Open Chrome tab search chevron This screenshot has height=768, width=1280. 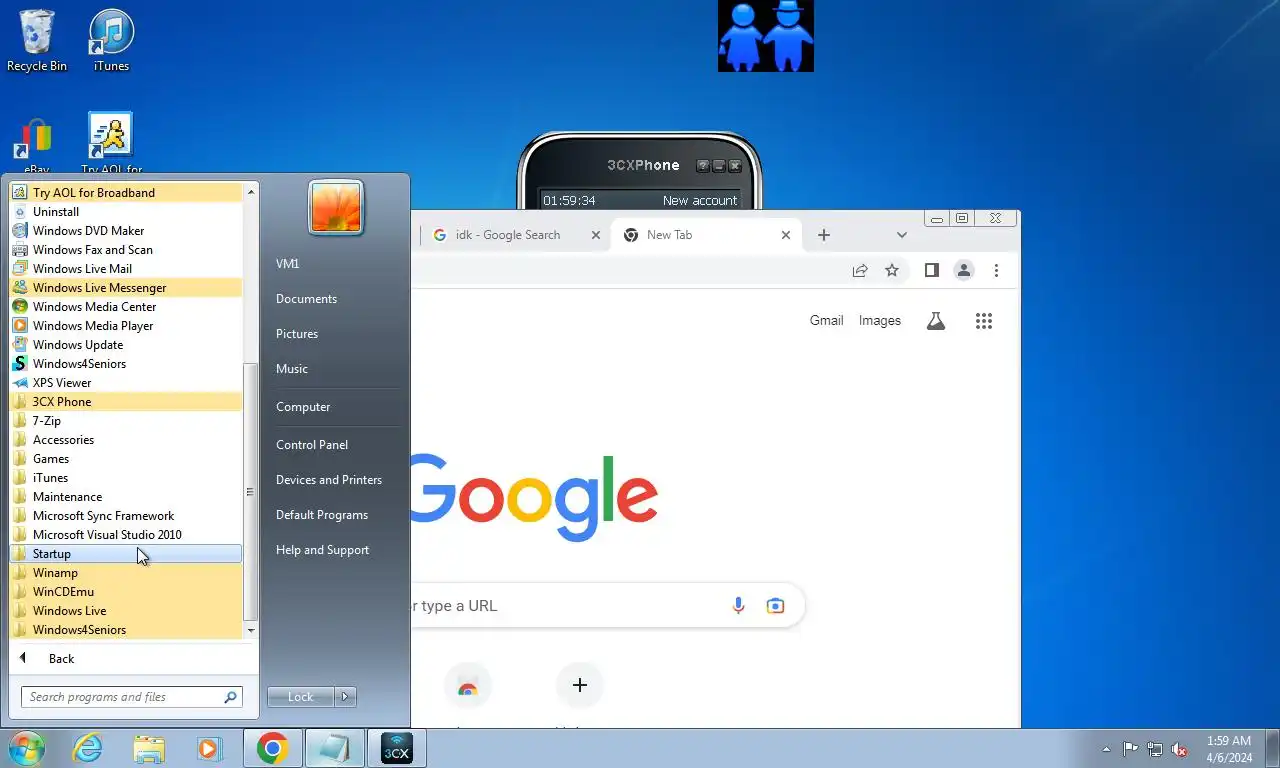(x=902, y=235)
